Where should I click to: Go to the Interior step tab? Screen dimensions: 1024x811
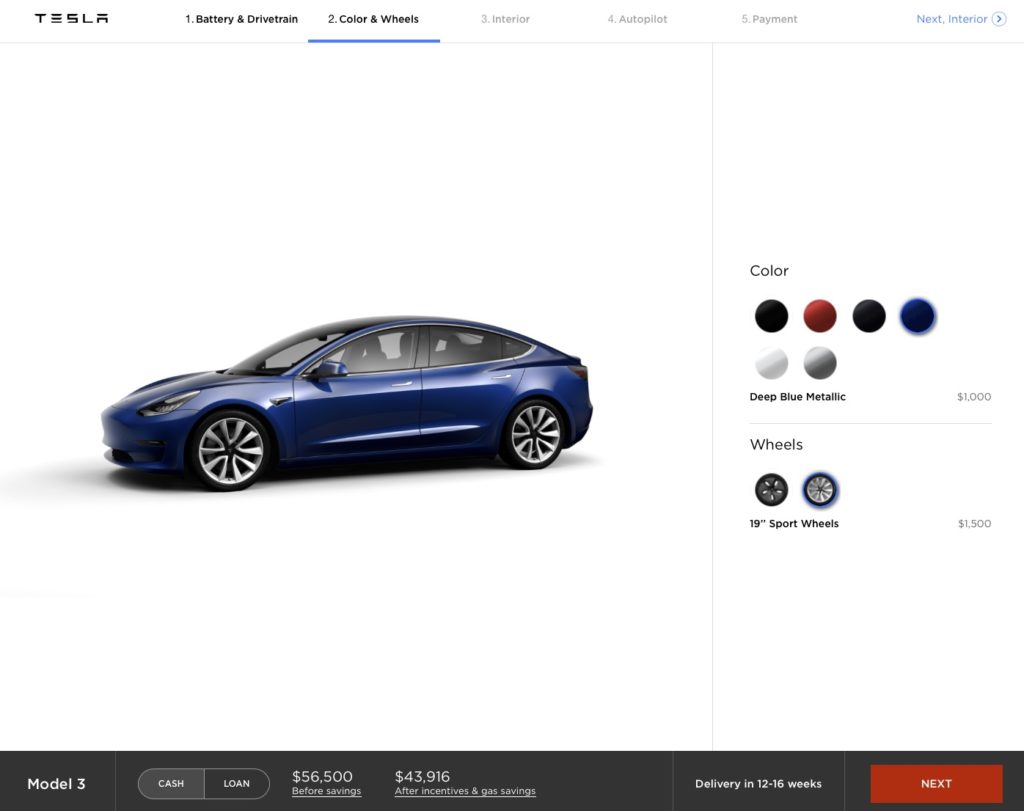505,19
